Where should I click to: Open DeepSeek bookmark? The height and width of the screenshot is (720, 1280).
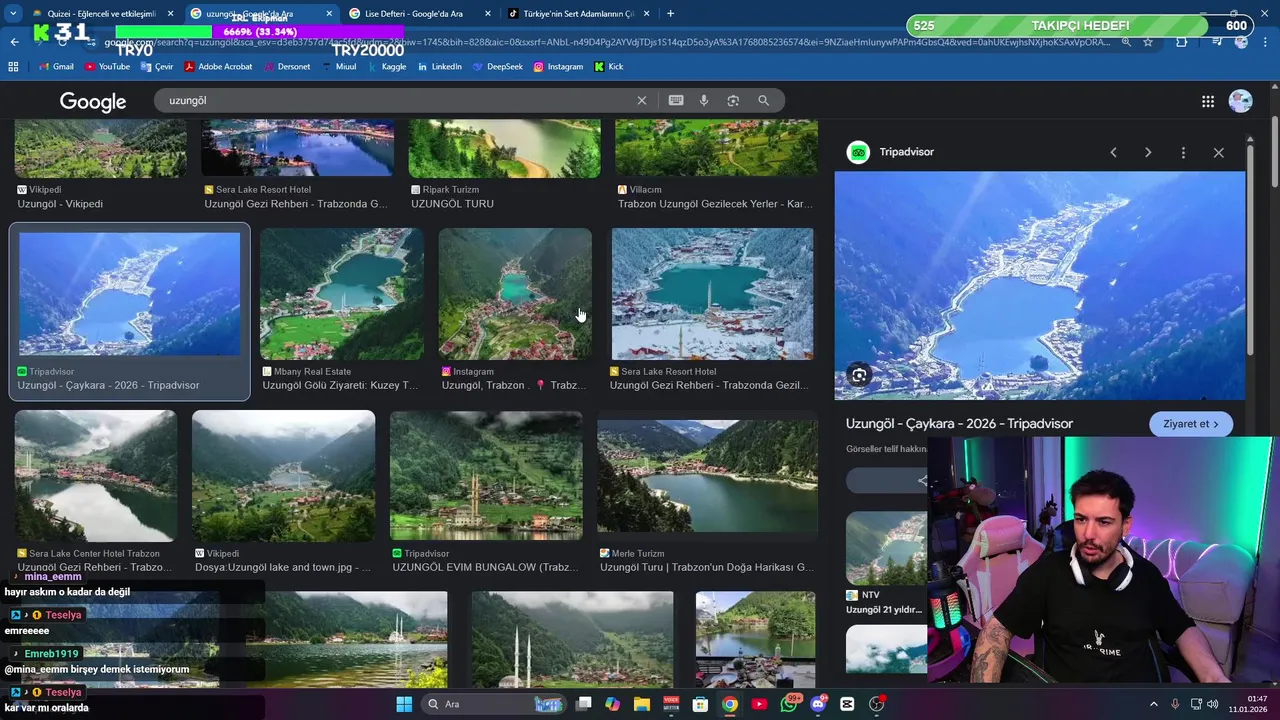(497, 66)
